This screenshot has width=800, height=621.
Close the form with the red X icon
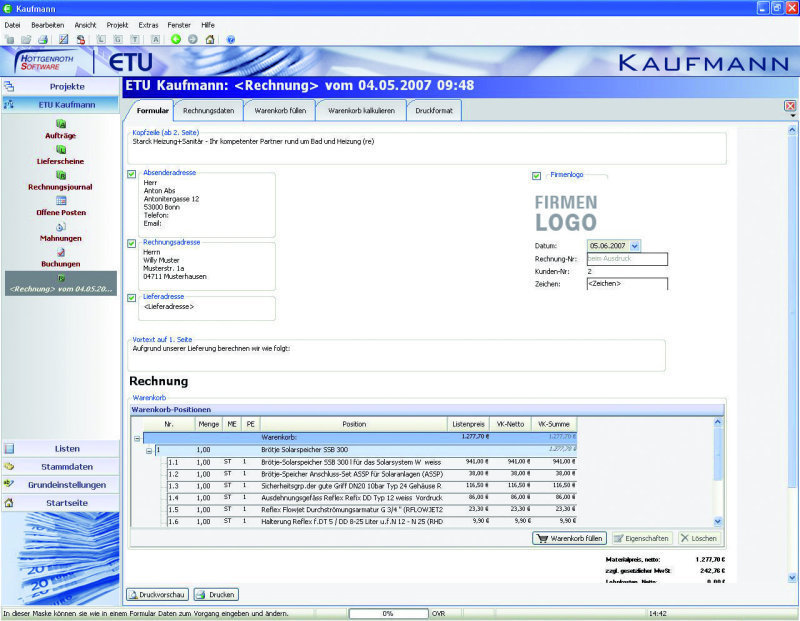[x=790, y=106]
